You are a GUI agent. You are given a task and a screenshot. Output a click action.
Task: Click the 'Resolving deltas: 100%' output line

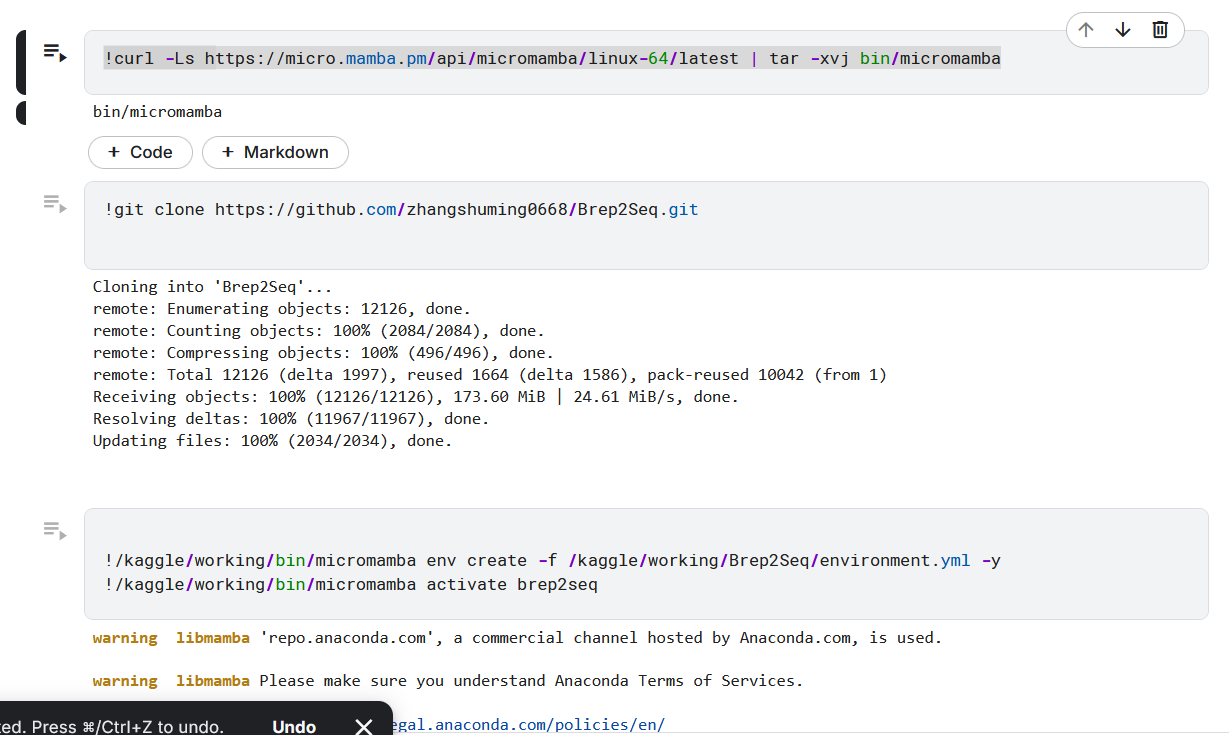pyautogui.click(x=291, y=419)
